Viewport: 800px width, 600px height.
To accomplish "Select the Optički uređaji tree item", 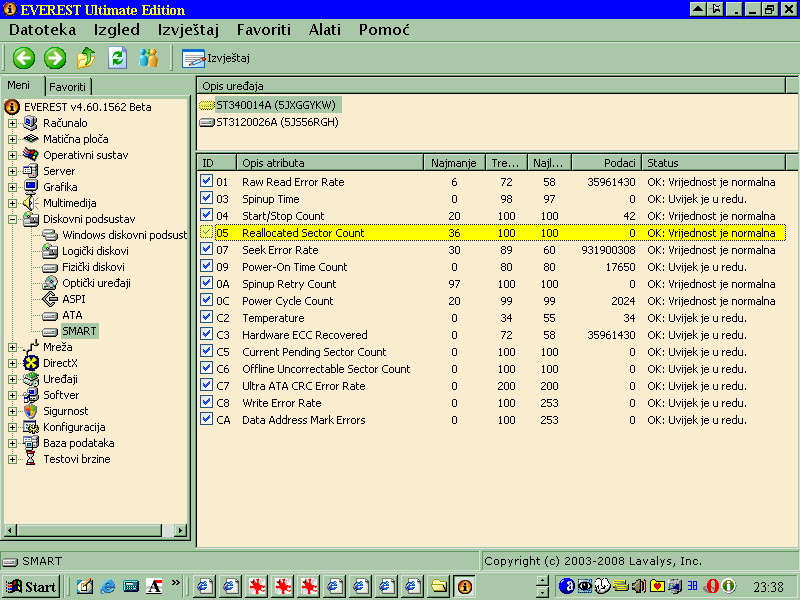I will click(96, 283).
